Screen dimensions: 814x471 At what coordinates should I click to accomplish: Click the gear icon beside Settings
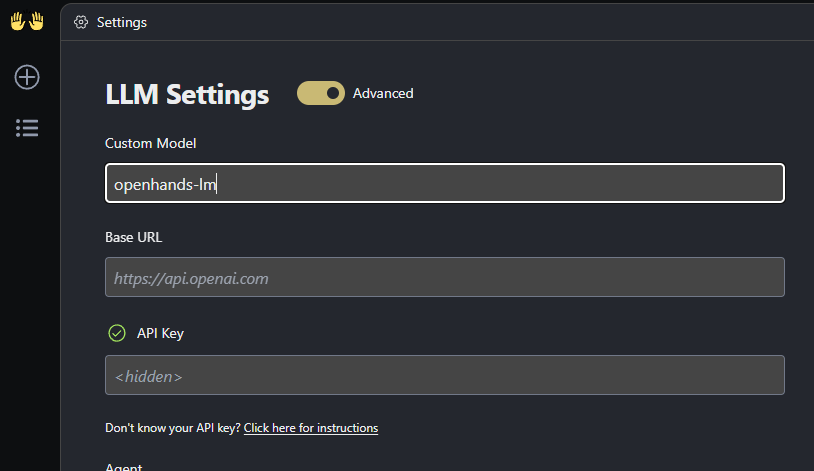tap(81, 22)
